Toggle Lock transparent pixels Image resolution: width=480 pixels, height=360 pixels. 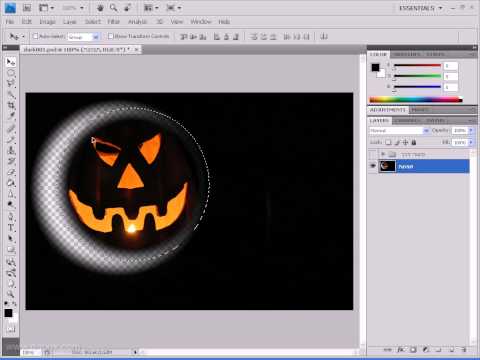click(388, 142)
